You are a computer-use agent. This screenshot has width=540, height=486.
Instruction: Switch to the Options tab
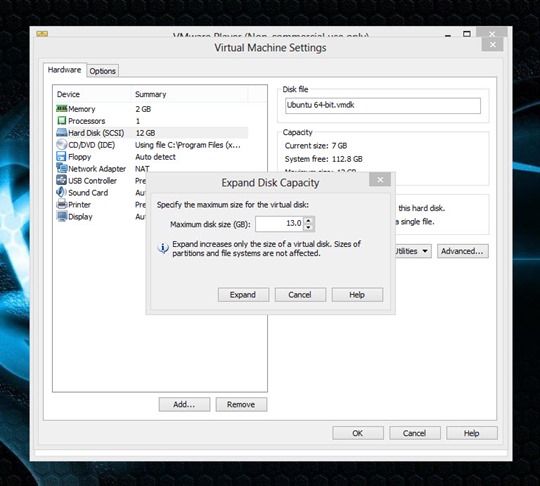[x=103, y=71]
